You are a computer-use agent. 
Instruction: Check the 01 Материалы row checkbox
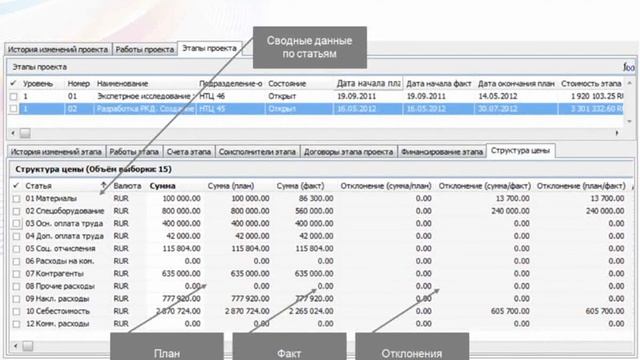pos(16,199)
